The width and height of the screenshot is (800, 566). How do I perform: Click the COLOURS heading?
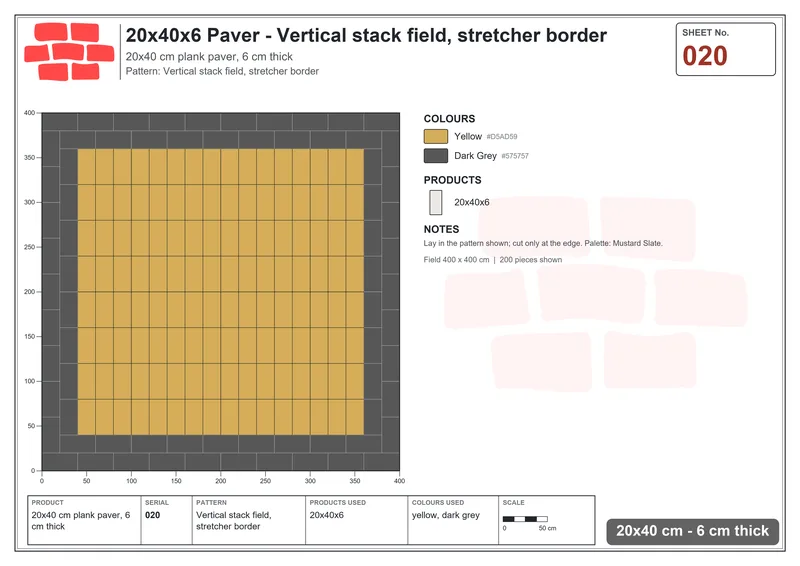tap(449, 119)
